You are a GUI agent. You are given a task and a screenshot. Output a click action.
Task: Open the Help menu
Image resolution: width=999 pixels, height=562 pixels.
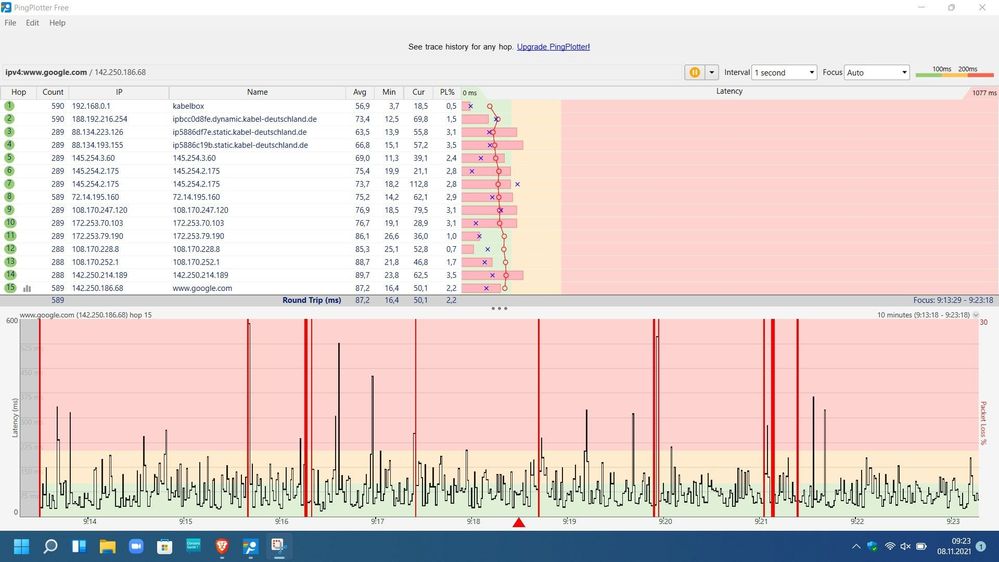[57, 23]
